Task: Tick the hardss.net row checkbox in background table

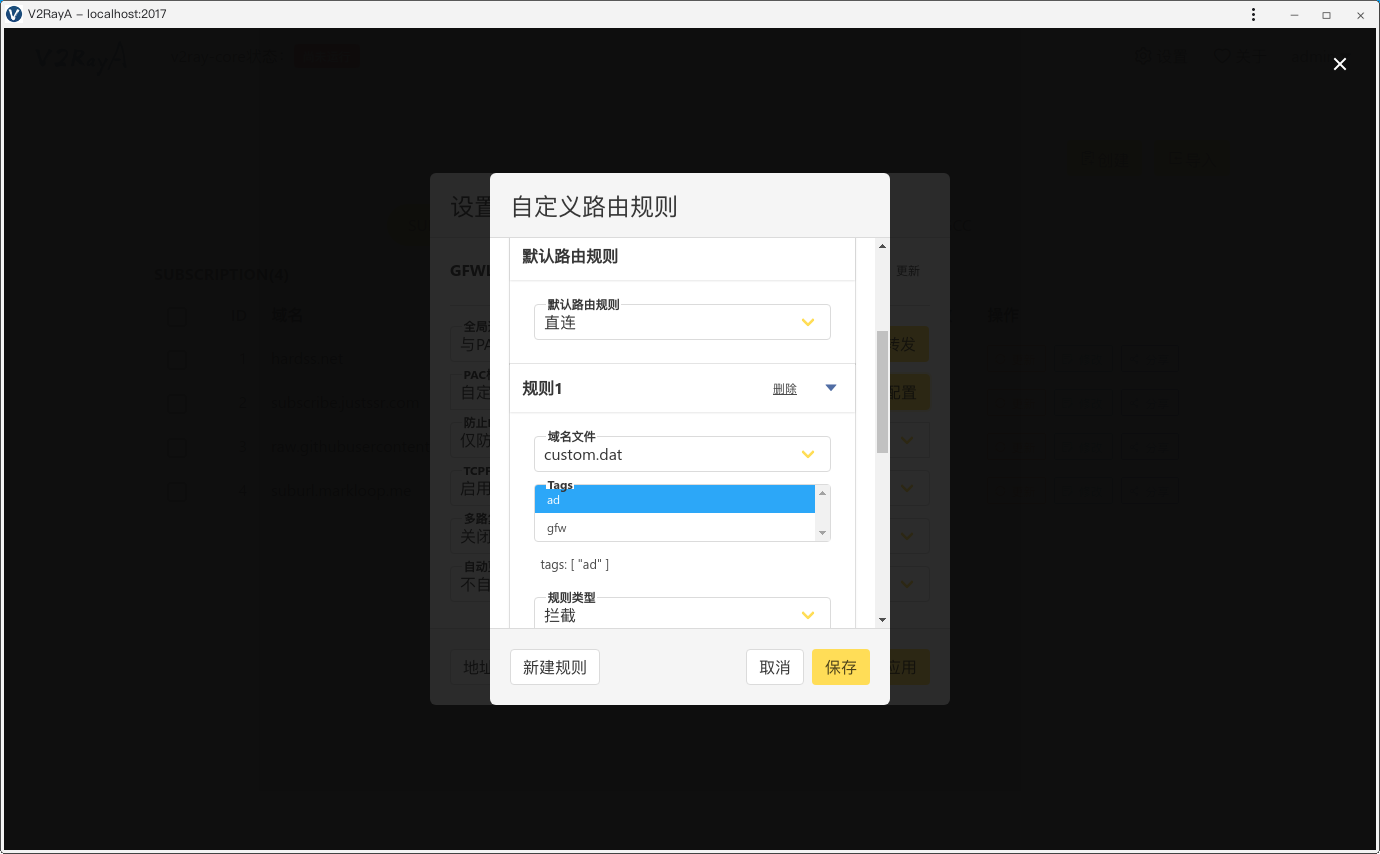Action: (x=177, y=359)
